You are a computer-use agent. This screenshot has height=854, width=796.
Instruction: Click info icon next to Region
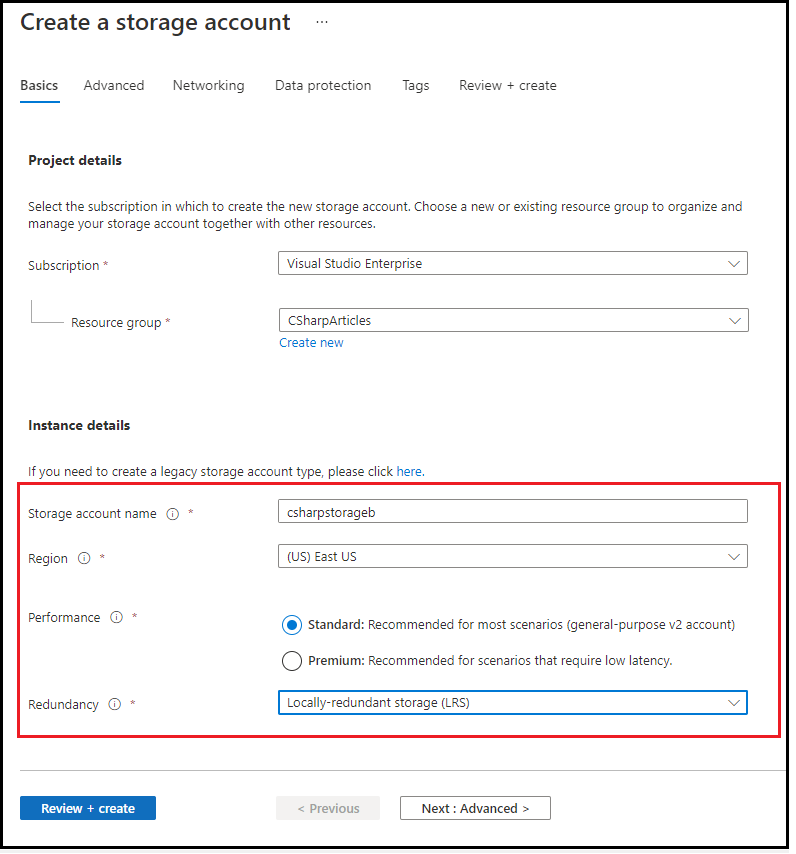(84, 559)
